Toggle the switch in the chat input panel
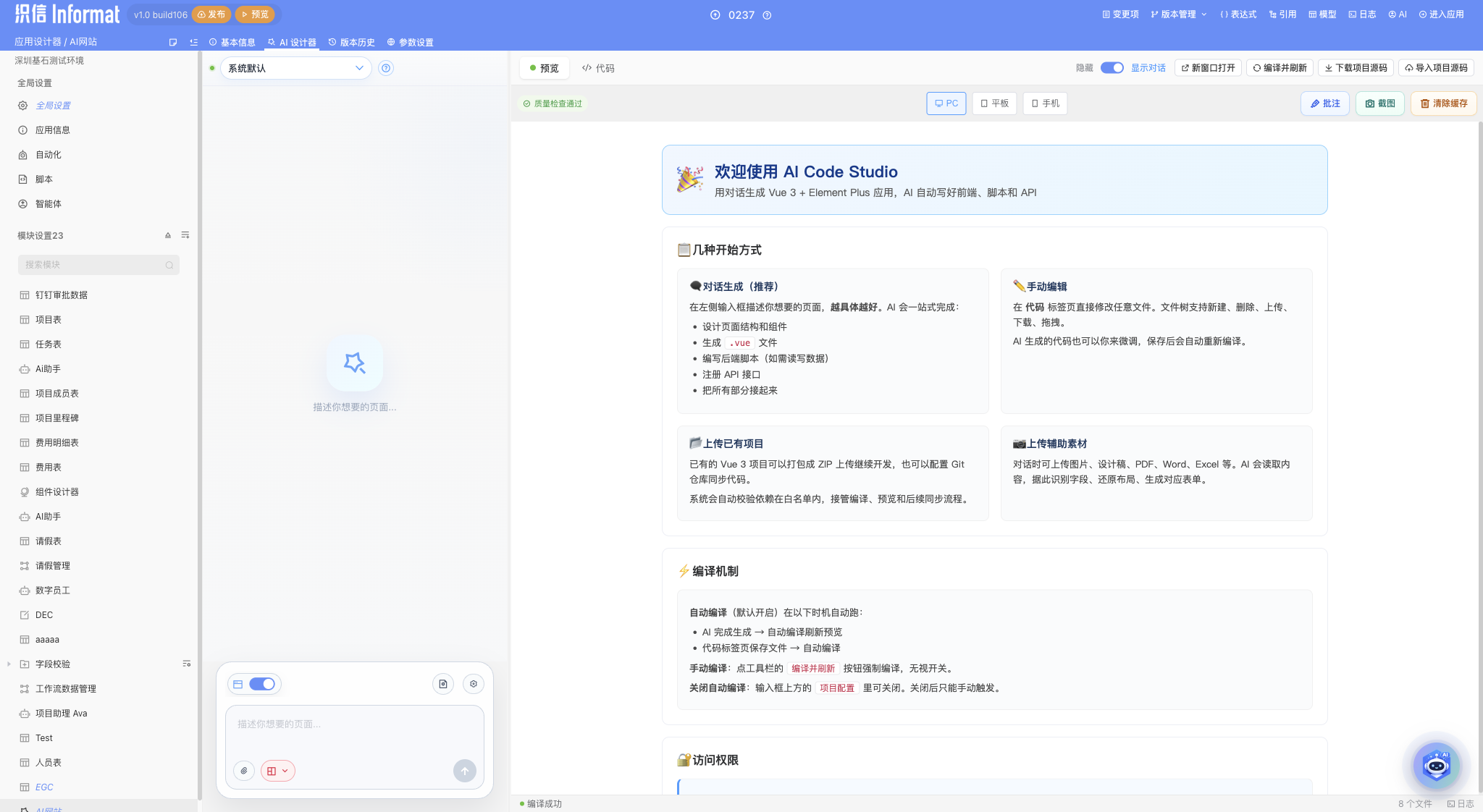This screenshot has width=1483, height=812. point(262,684)
